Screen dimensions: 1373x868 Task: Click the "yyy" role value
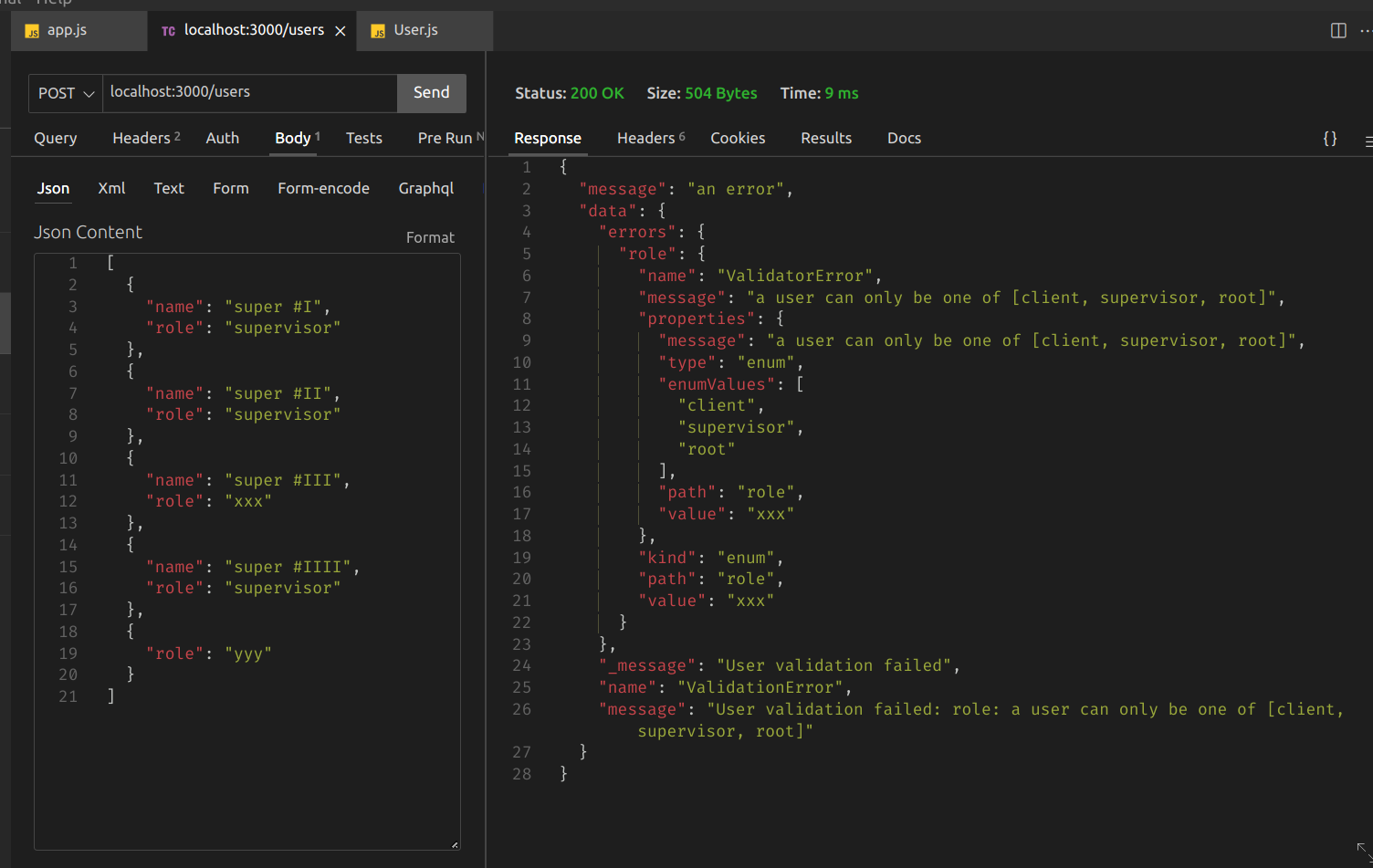248,654
